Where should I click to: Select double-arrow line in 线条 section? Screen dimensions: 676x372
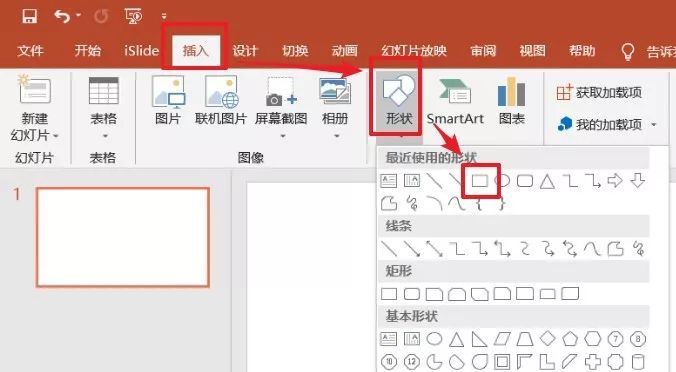435,249
